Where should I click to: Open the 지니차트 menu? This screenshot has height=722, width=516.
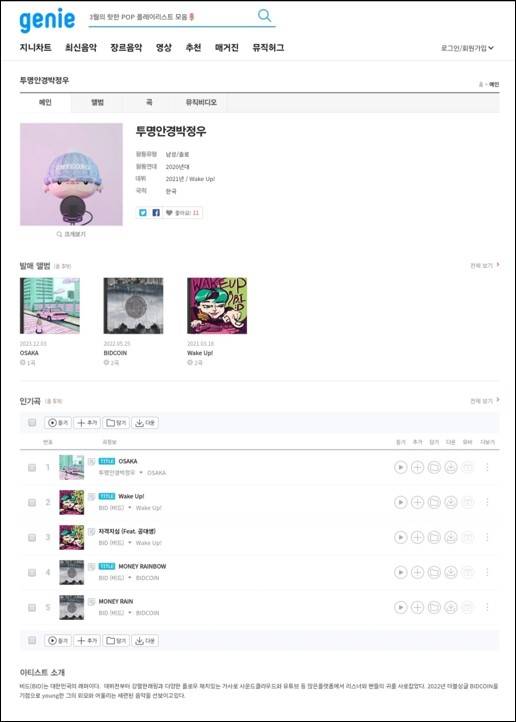point(35,47)
